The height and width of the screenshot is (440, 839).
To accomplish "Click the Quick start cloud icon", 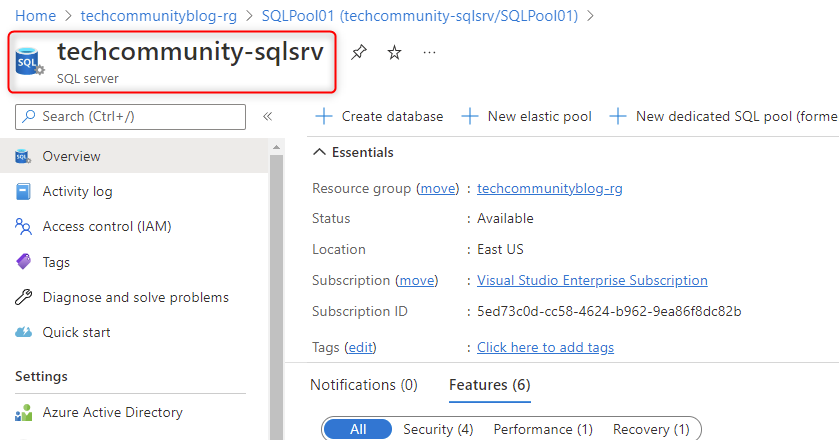I will tap(23, 332).
